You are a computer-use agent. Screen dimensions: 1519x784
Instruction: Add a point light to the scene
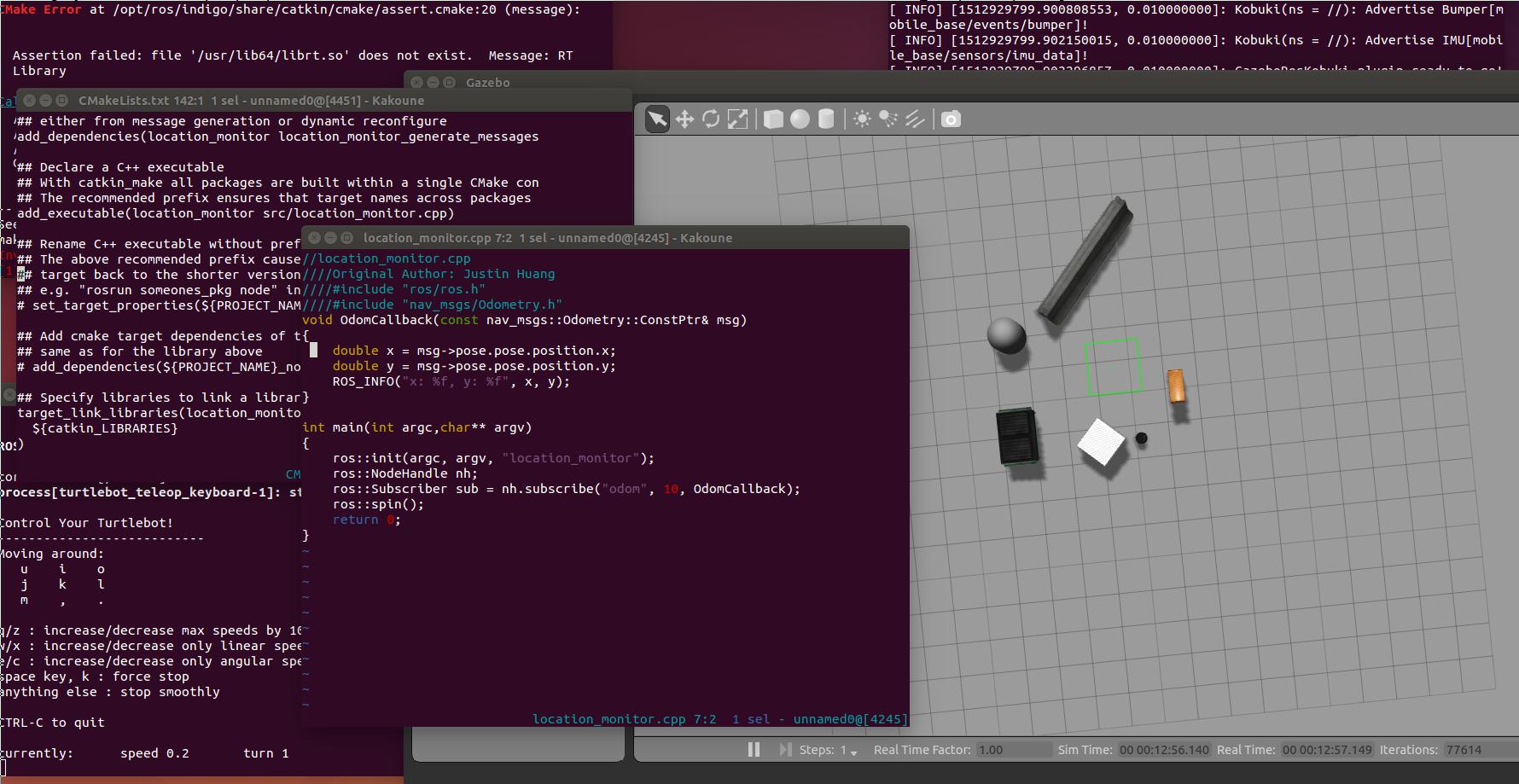click(x=862, y=119)
